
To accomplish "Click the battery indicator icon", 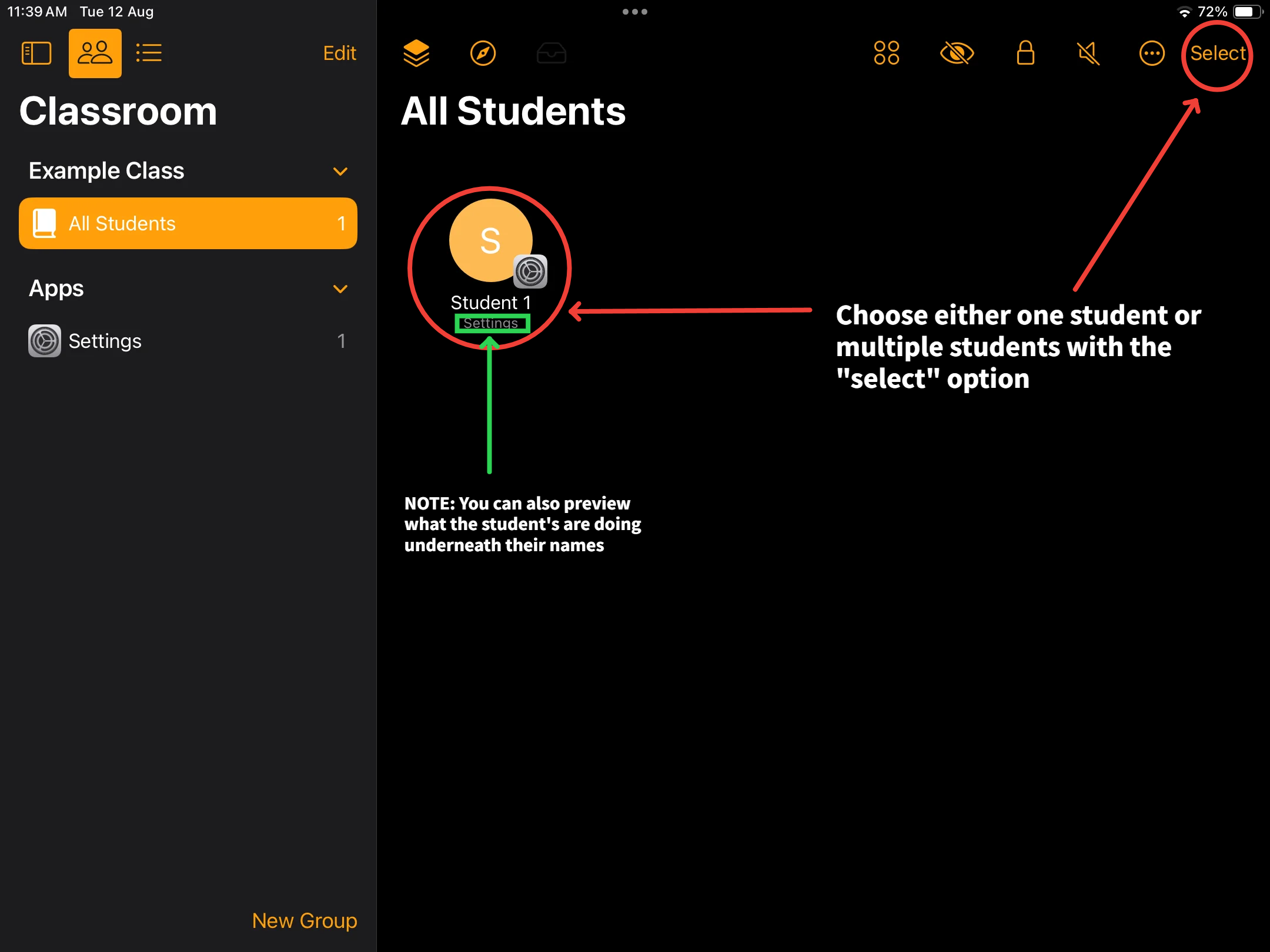I will pyautogui.click(x=1248, y=12).
